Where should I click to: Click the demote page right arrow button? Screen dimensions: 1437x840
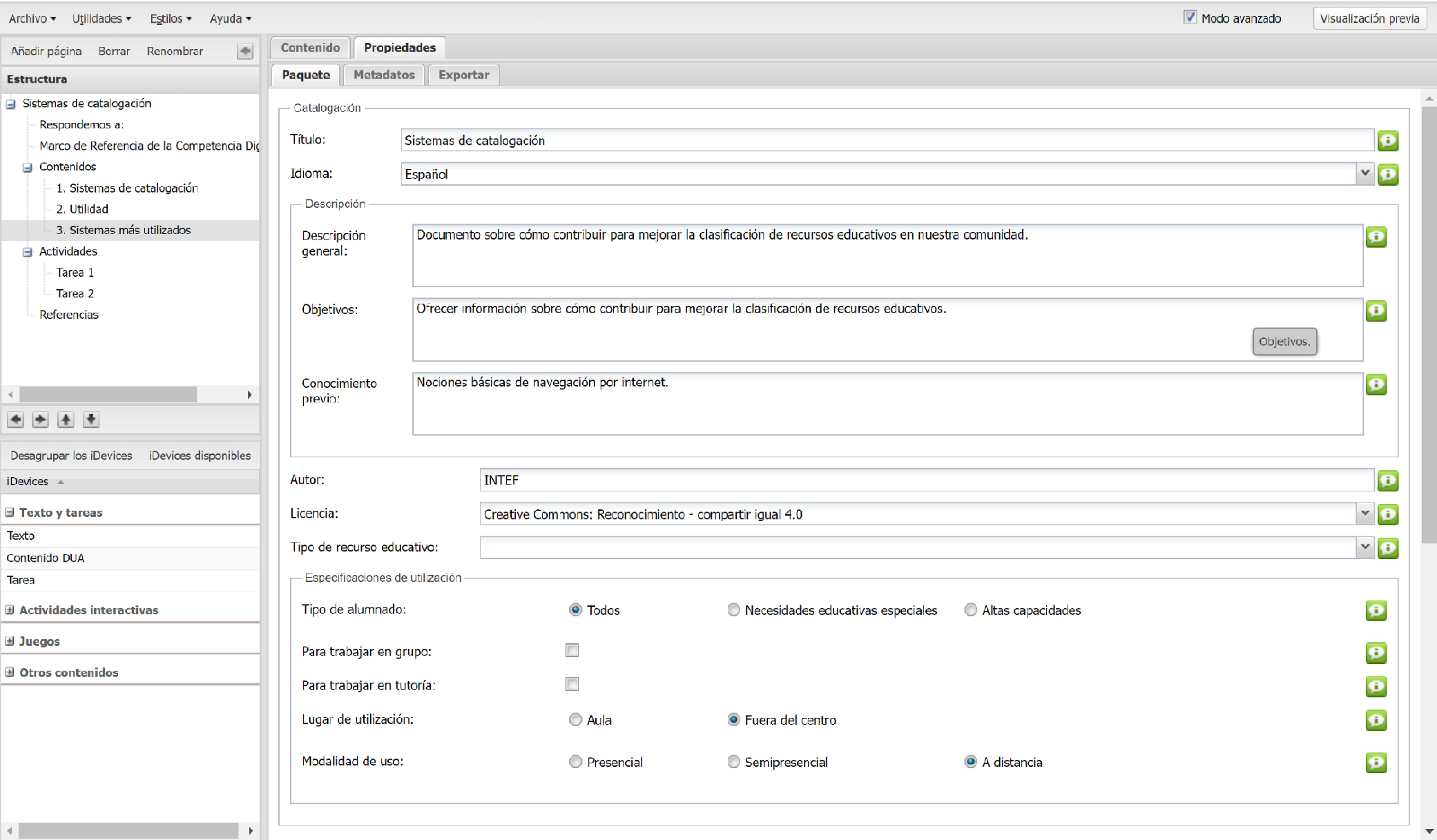(41, 420)
